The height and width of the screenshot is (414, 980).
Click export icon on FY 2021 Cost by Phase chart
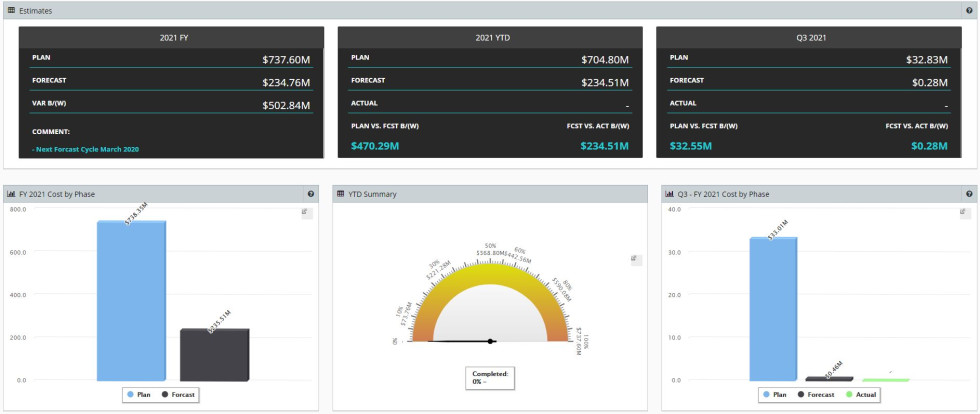pos(307,212)
